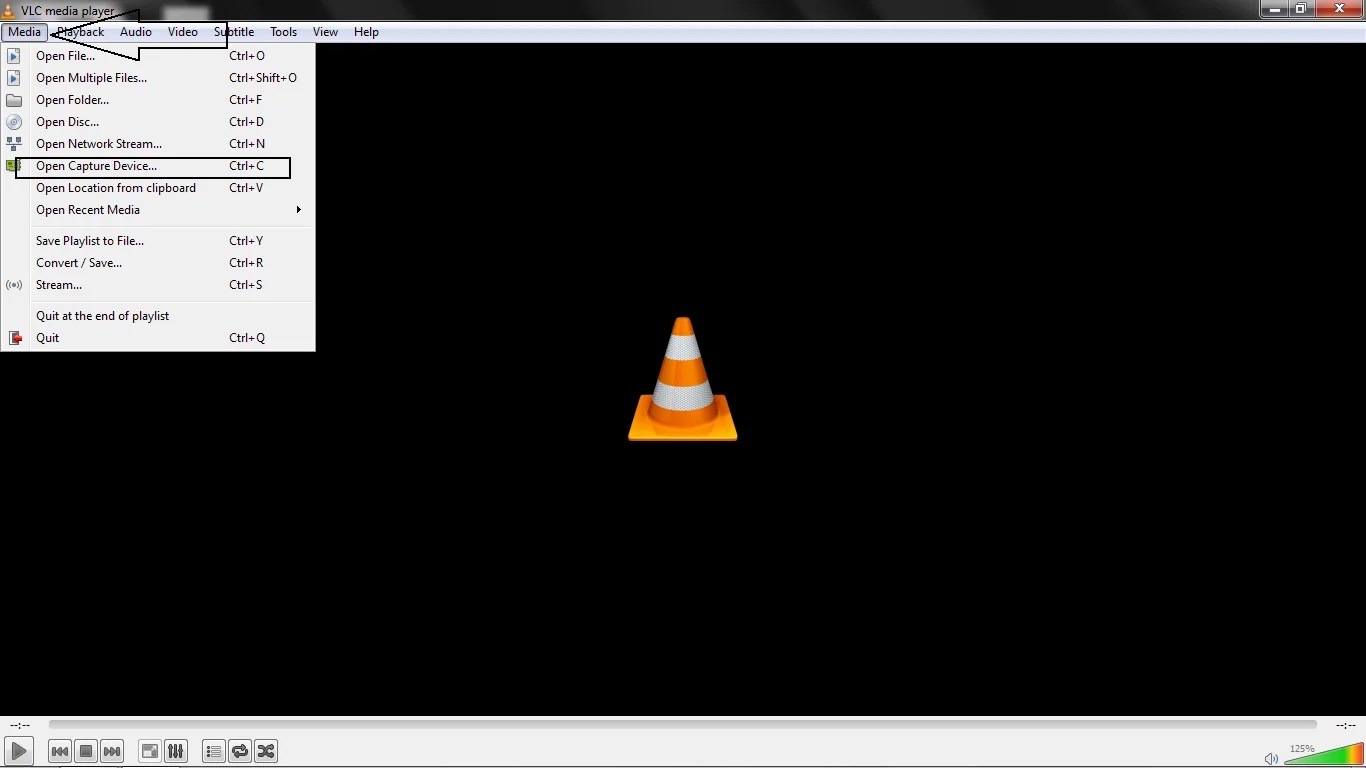Choose Save Playlist to File... entry
1366x768 pixels.
[x=158, y=241]
